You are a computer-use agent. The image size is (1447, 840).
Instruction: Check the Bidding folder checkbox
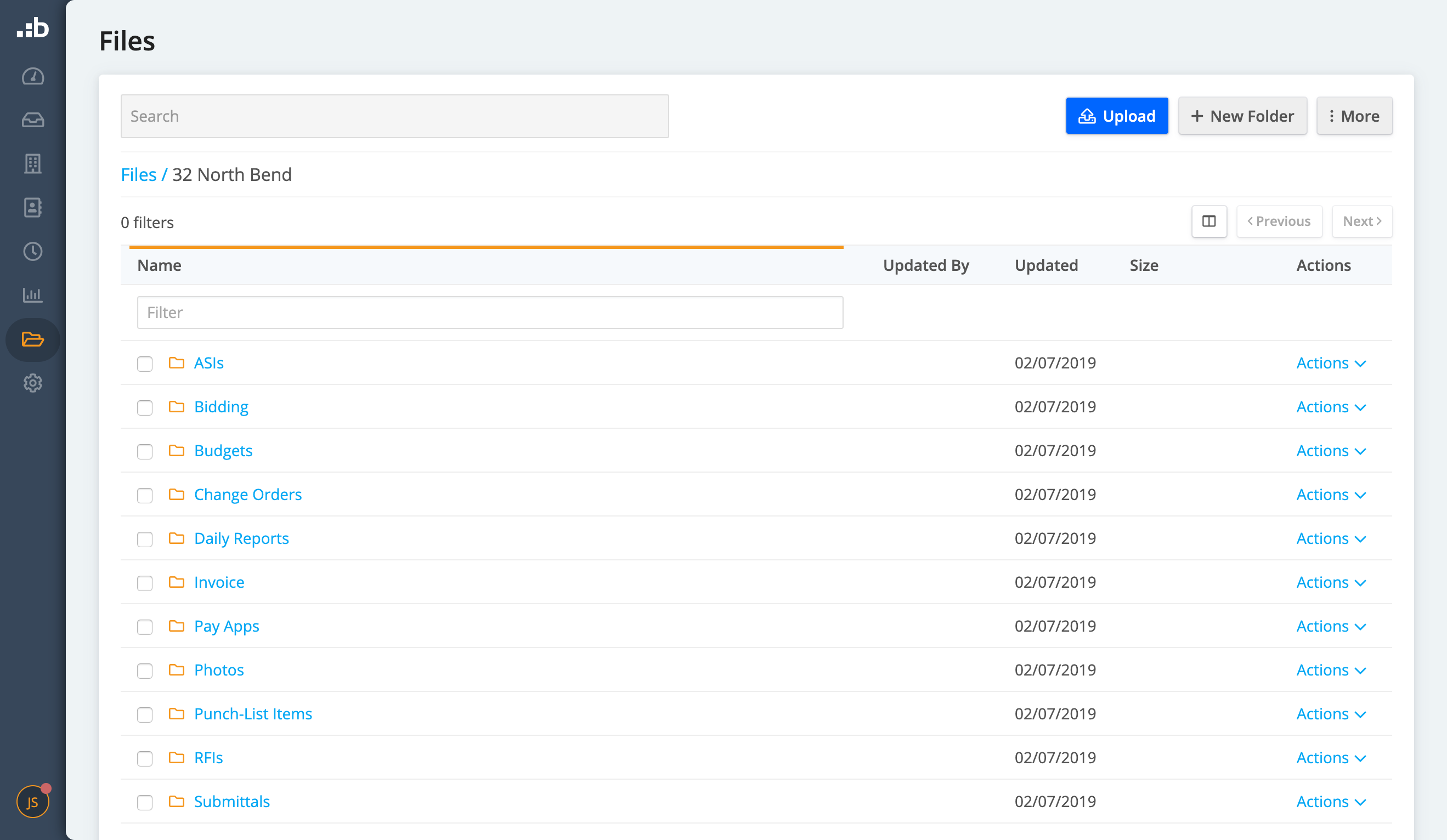tap(145, 407)
